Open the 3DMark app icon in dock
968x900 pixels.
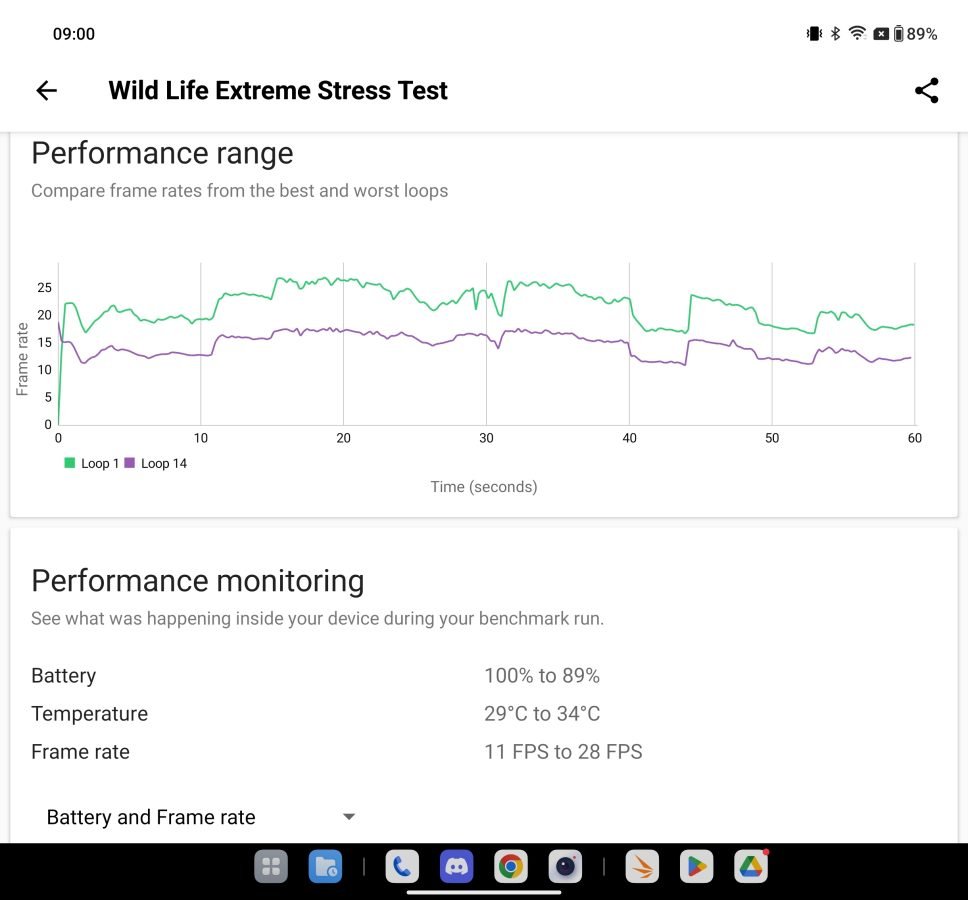tap(642, 866)
